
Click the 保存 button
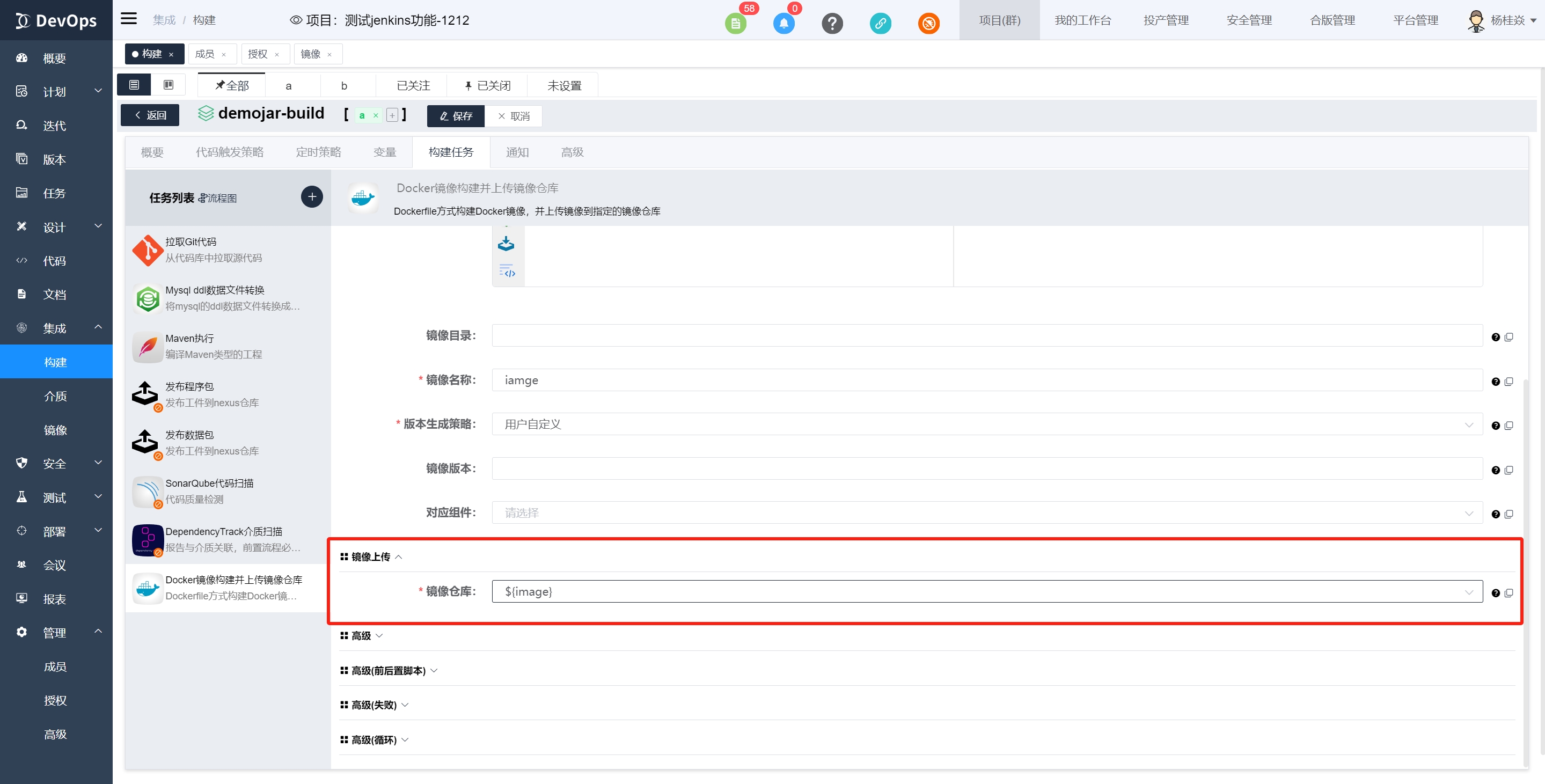pyautogui.click(x=455, y=116)
